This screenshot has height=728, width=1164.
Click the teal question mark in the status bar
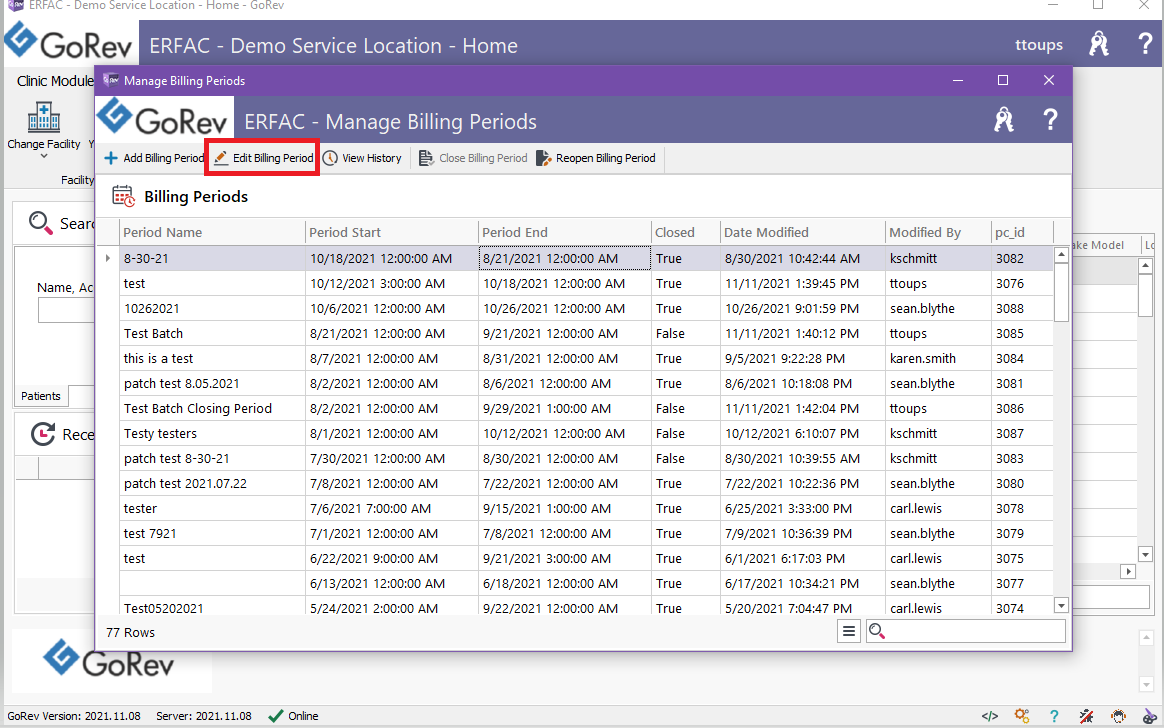[x=1054, y=716]
